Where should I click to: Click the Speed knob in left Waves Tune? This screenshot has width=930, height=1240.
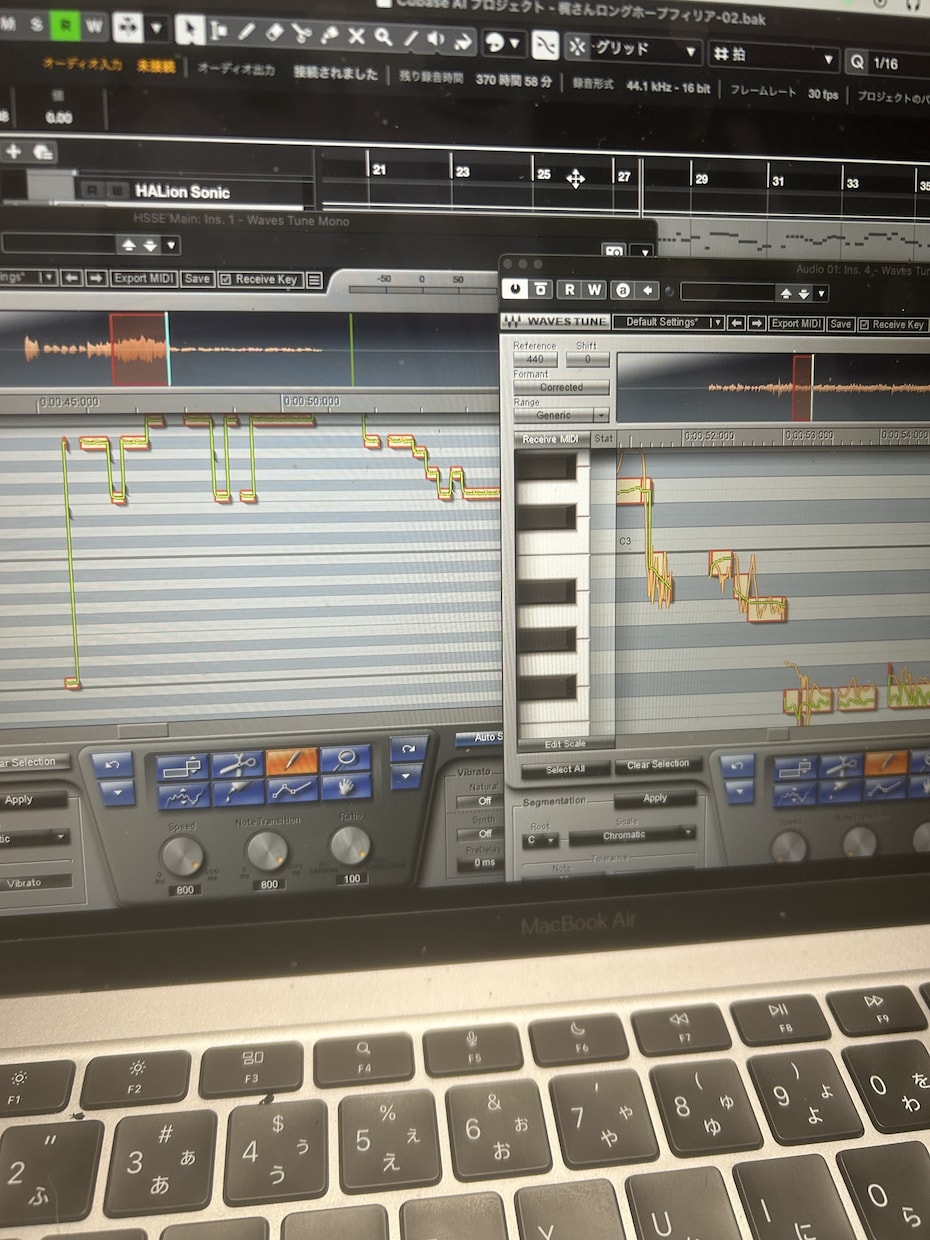point(182,856)
